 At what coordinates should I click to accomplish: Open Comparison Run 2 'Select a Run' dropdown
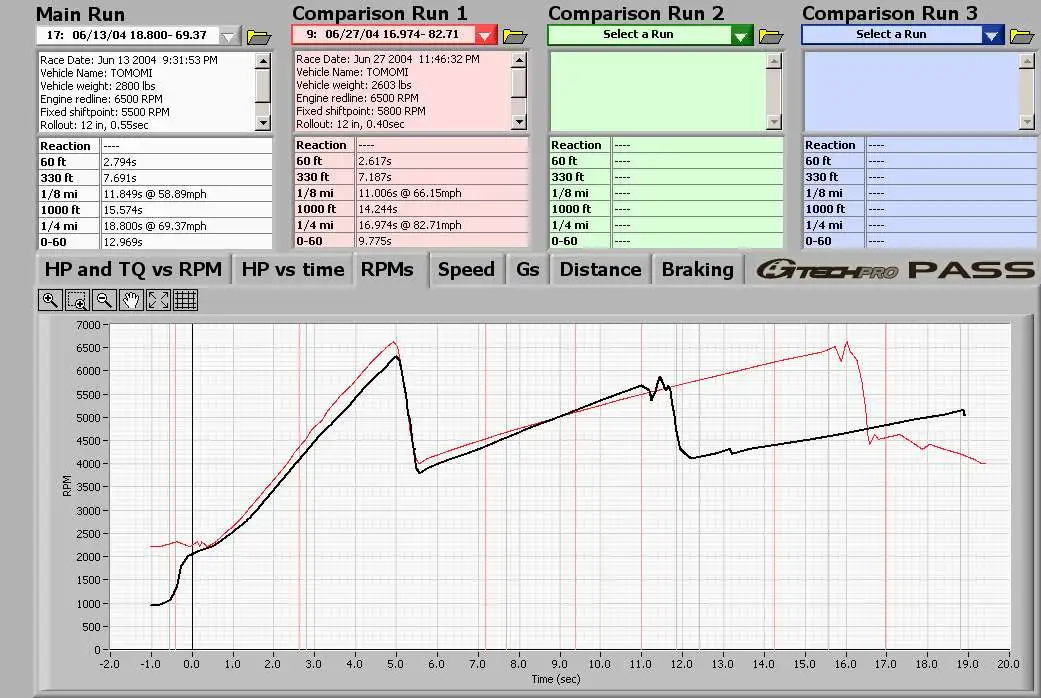[x=740, y=36]
